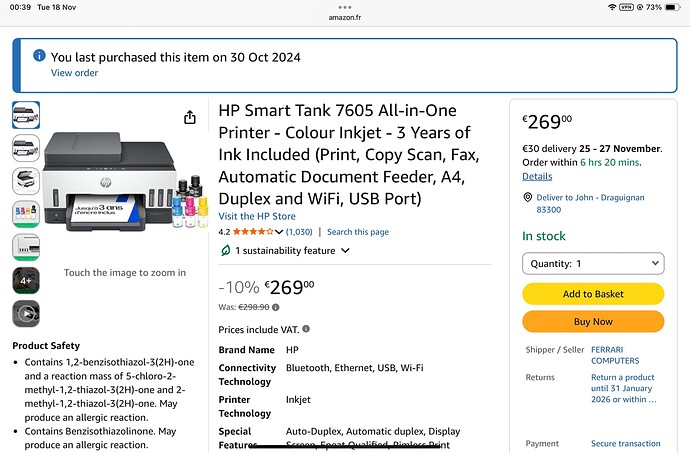
Task: Tap the amazon.fr address bar
Action: coord(345,17)
